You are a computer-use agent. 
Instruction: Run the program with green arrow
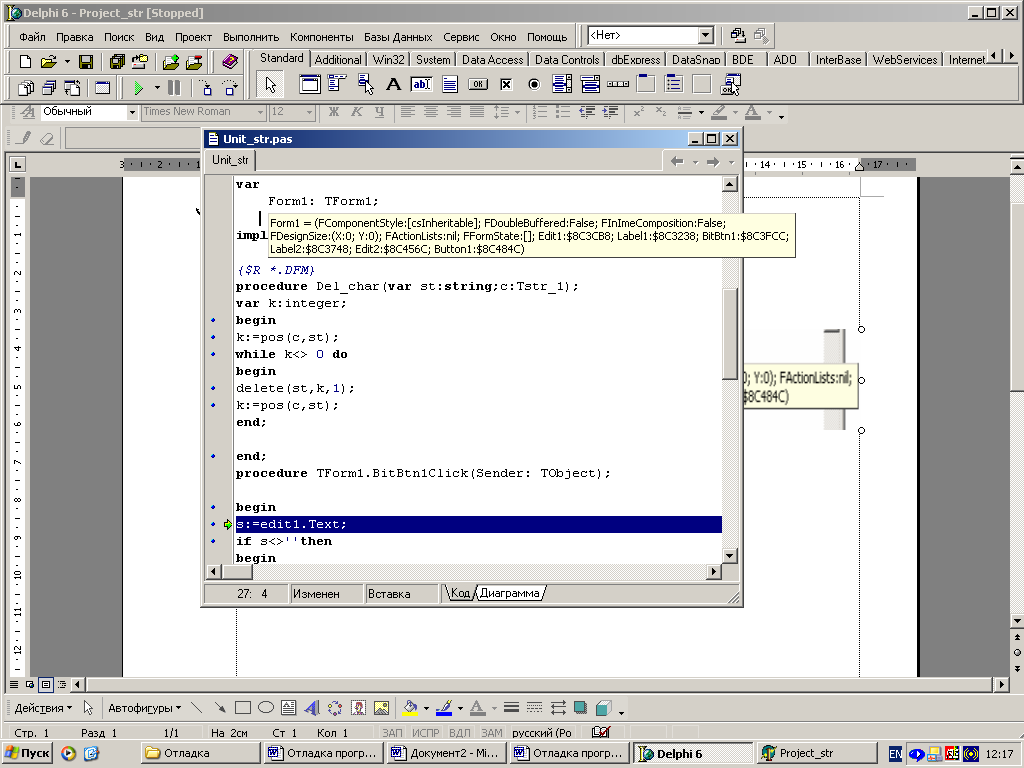click(138, 88)
